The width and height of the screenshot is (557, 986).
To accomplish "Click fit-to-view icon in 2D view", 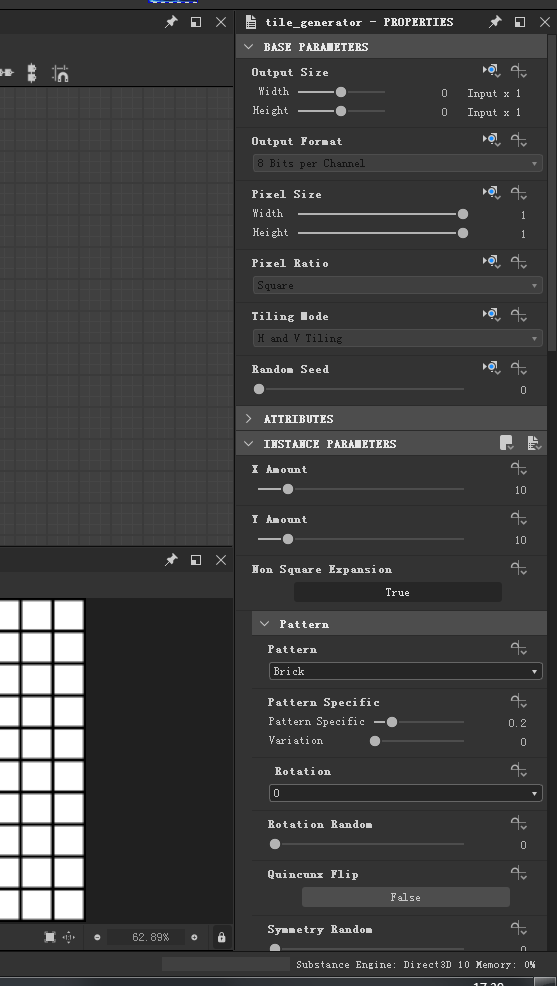I will pyautogui.click(x=50, y=937).
